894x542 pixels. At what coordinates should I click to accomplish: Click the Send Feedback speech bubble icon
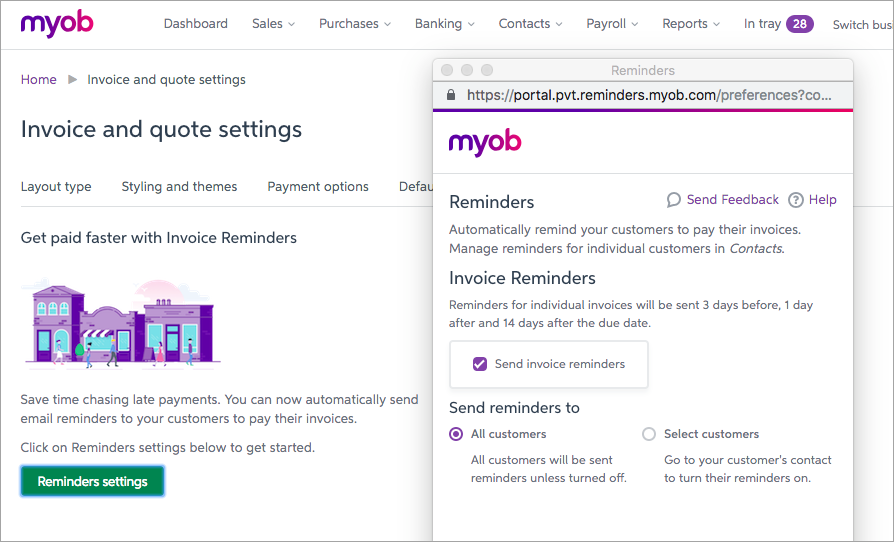[x=674, y=199]
